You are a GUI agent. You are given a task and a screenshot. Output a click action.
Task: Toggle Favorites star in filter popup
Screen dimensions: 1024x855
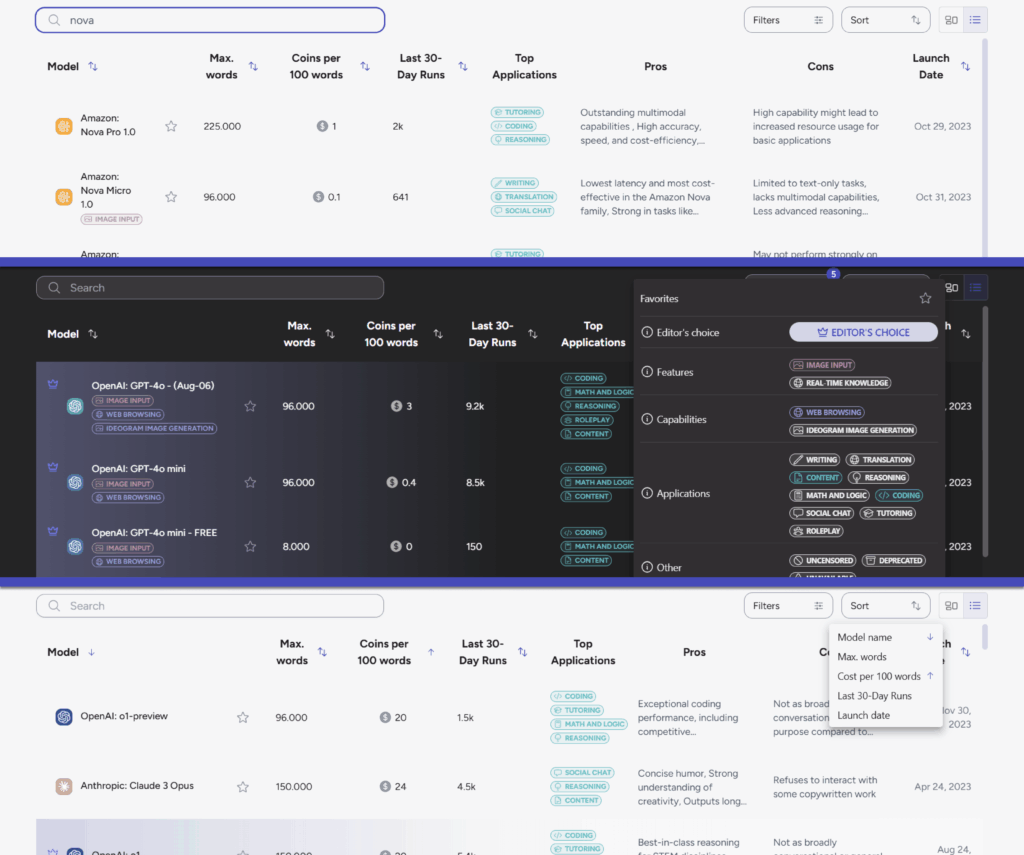click(925, 298)
